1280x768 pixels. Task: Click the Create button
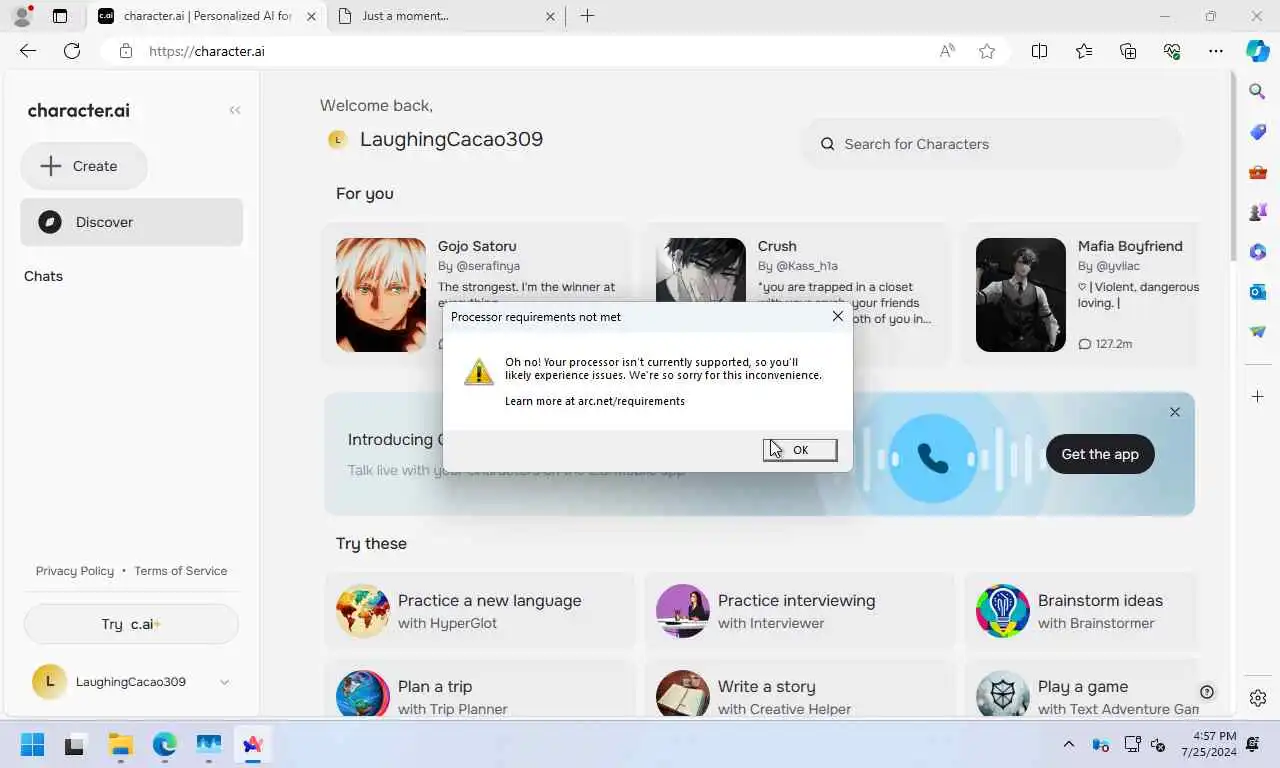pyautogui.click(x=84, y=166)
